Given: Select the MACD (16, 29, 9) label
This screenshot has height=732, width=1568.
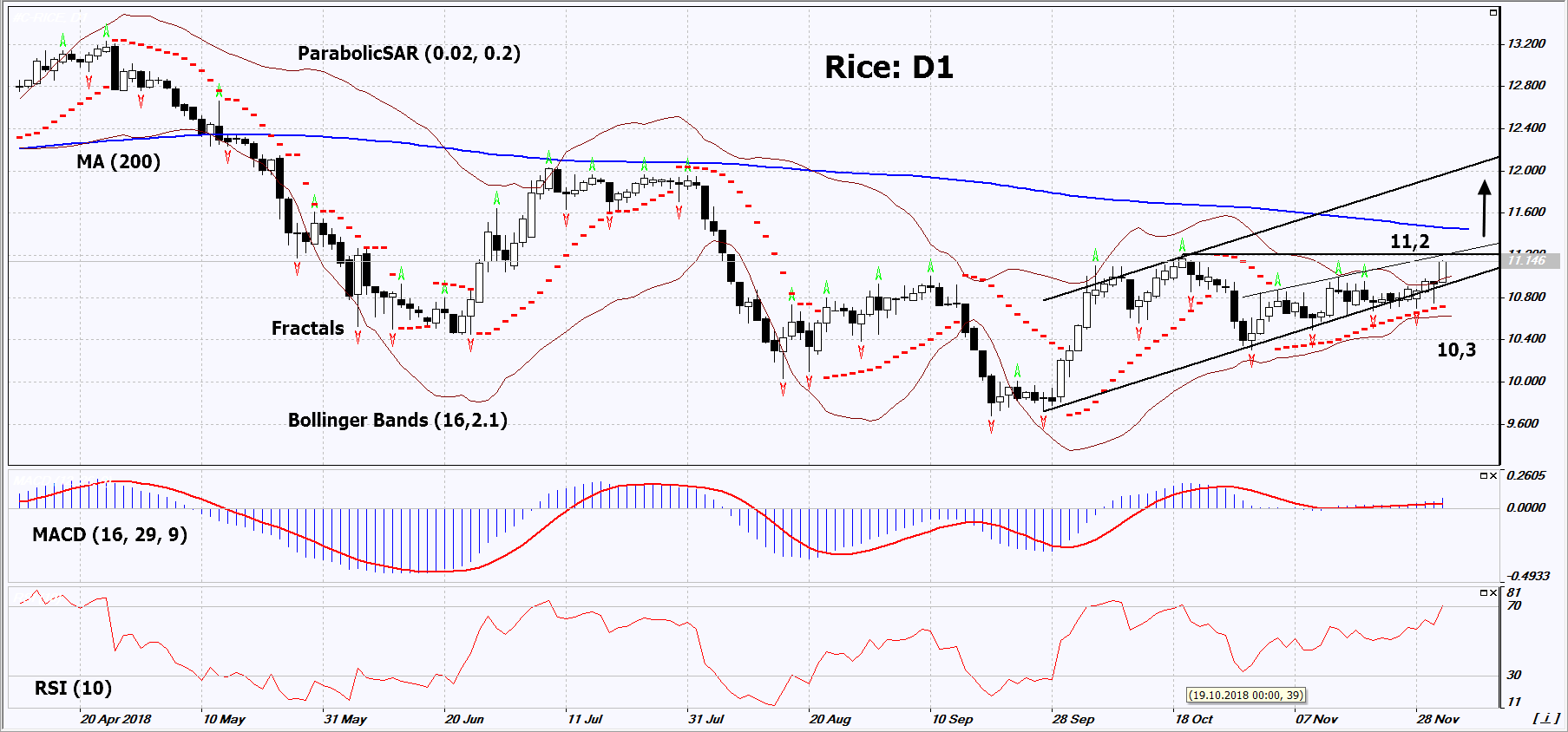Looking at the screenshot, I should (x=109, y=535).
